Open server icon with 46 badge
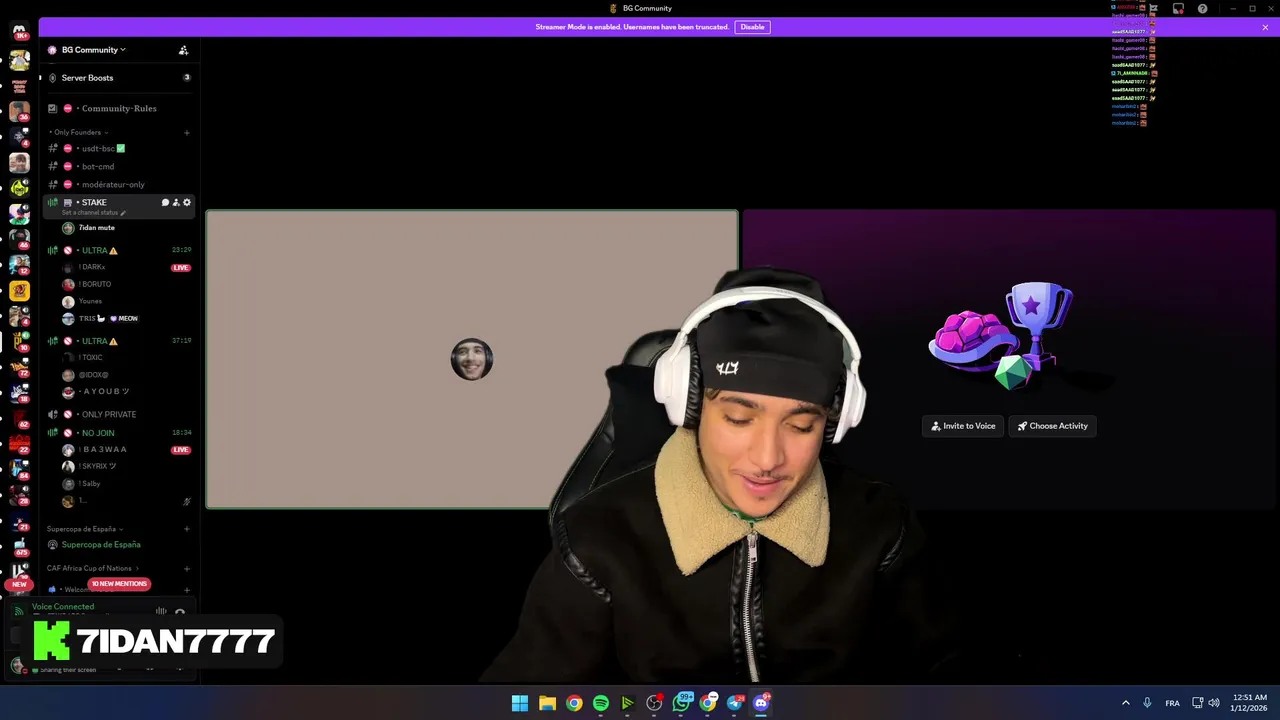This screenshot has width=1280, height=720. pos(19,238)
